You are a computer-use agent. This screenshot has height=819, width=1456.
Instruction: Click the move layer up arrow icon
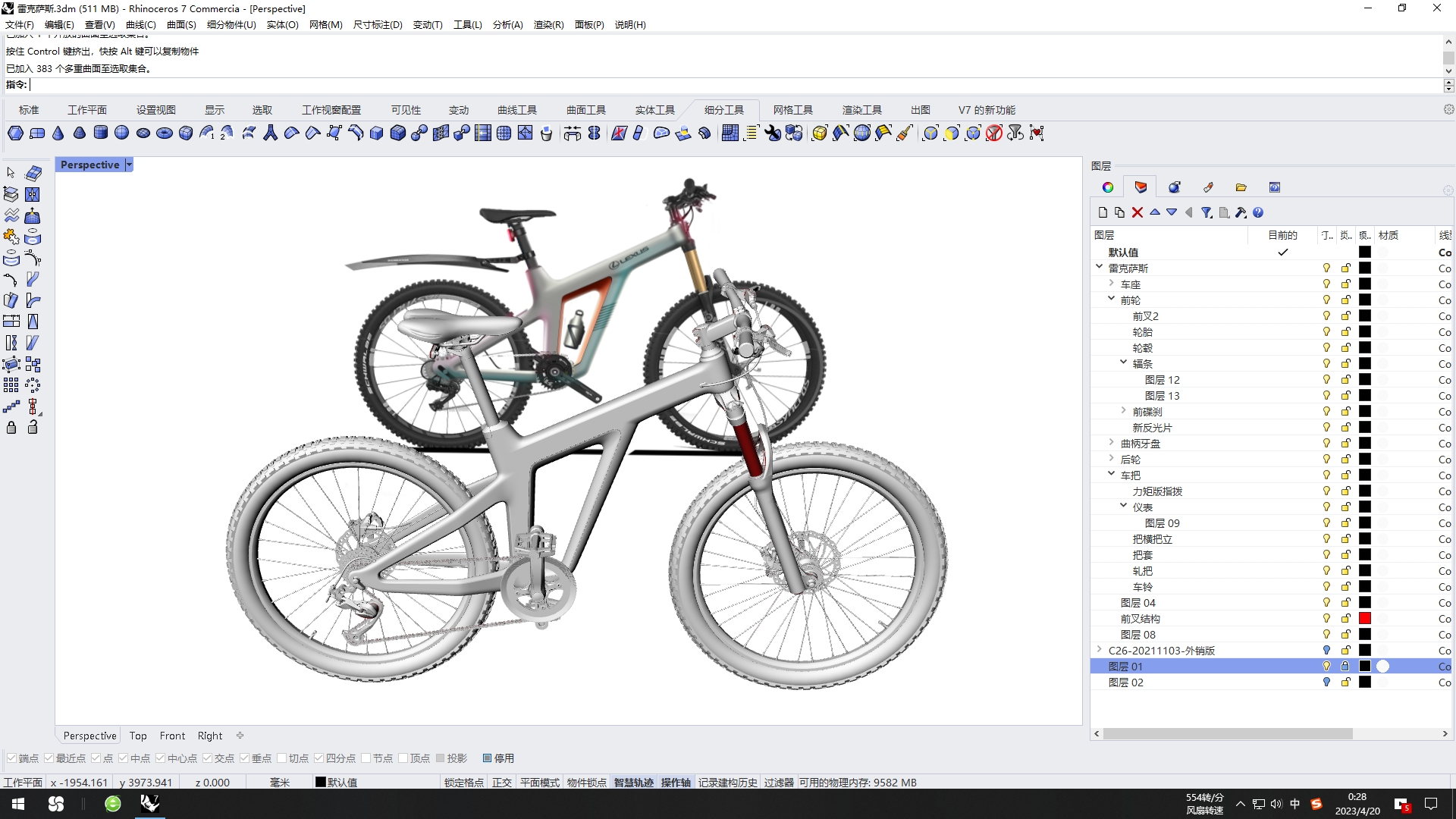[x=1155, y=212]
